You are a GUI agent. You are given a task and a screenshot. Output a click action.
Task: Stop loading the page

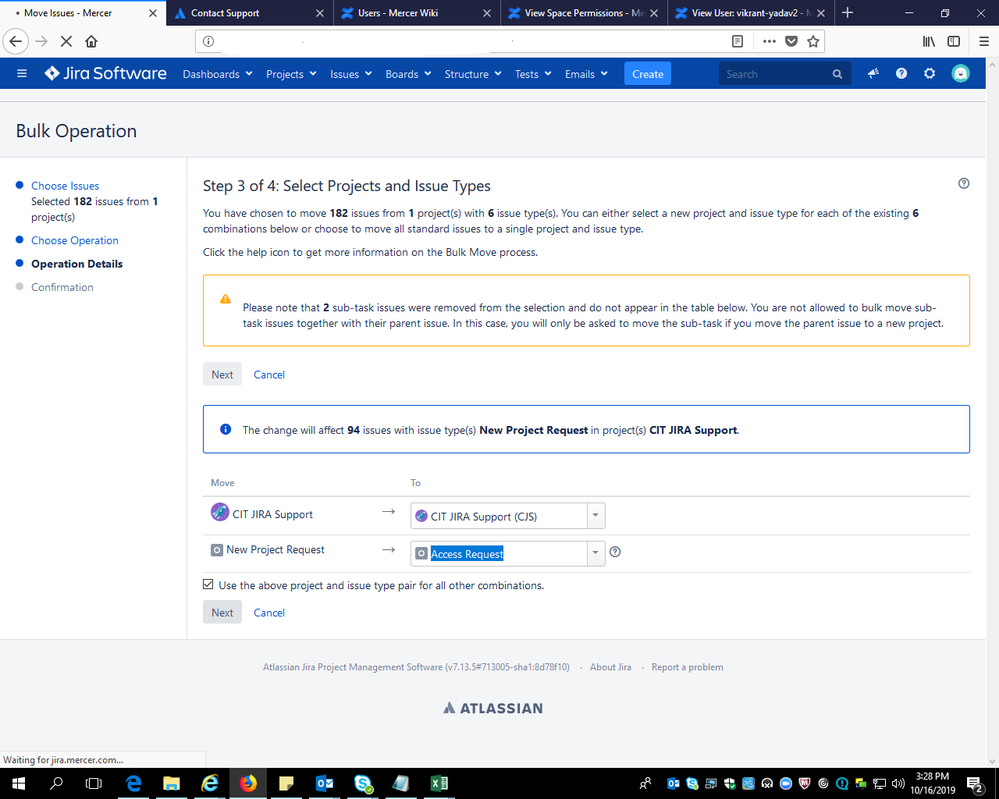click(66, 41)
